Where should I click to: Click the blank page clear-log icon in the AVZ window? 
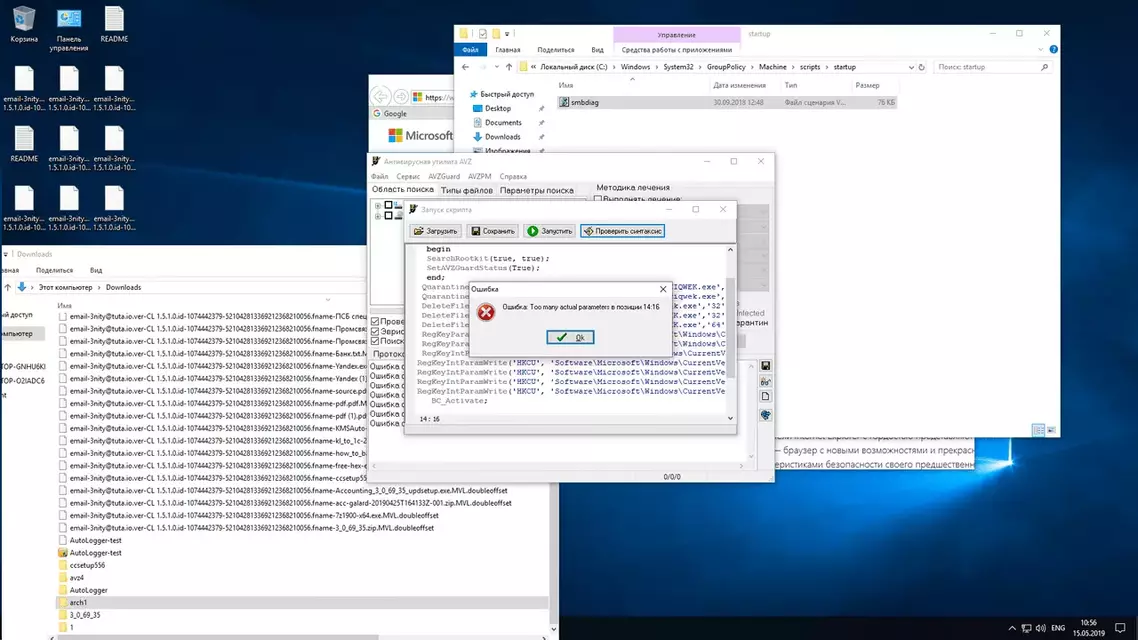point(765,397)
